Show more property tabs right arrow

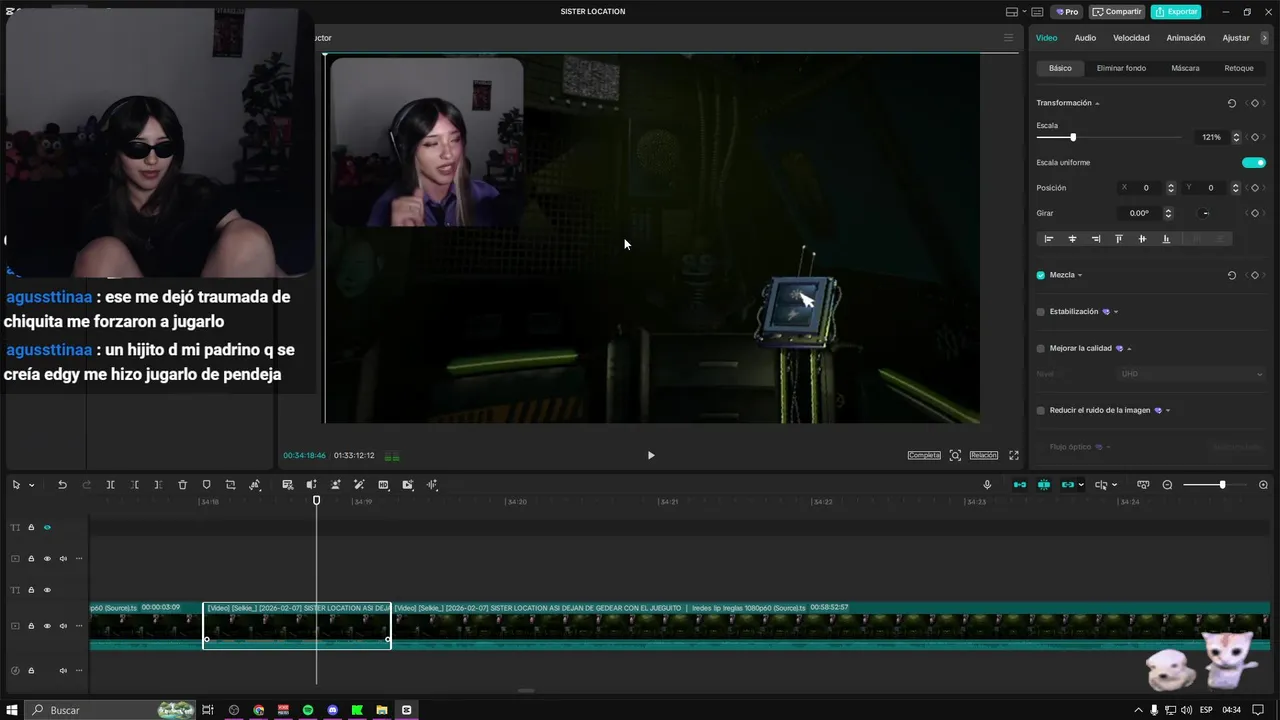(1264, 38)
